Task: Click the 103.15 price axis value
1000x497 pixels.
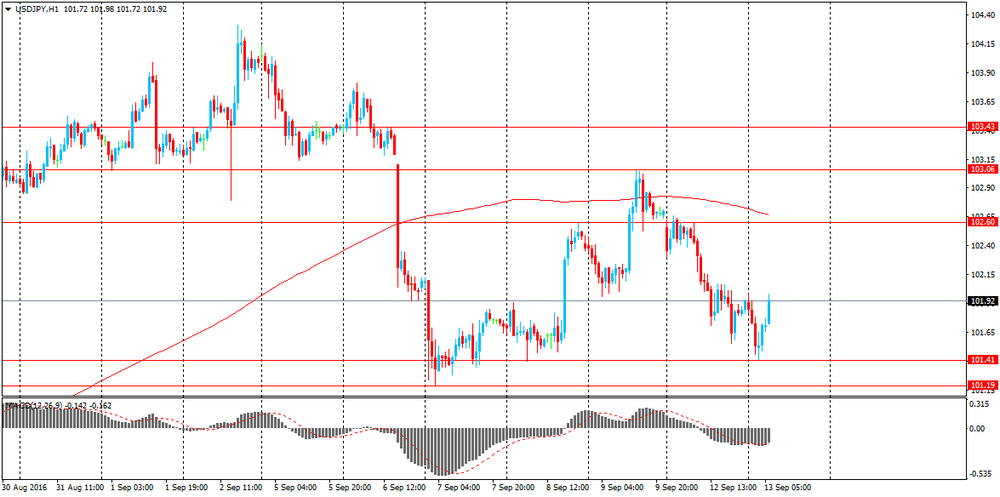Action: click(x=983, y=159)
